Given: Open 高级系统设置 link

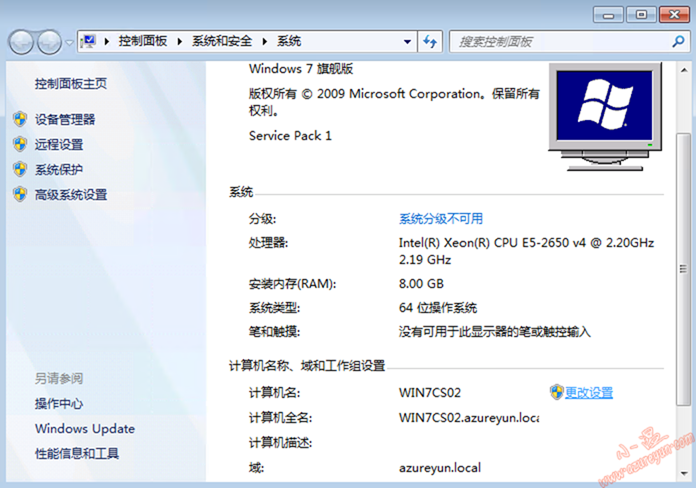Looking at the screenshot, I should (71, 194).
